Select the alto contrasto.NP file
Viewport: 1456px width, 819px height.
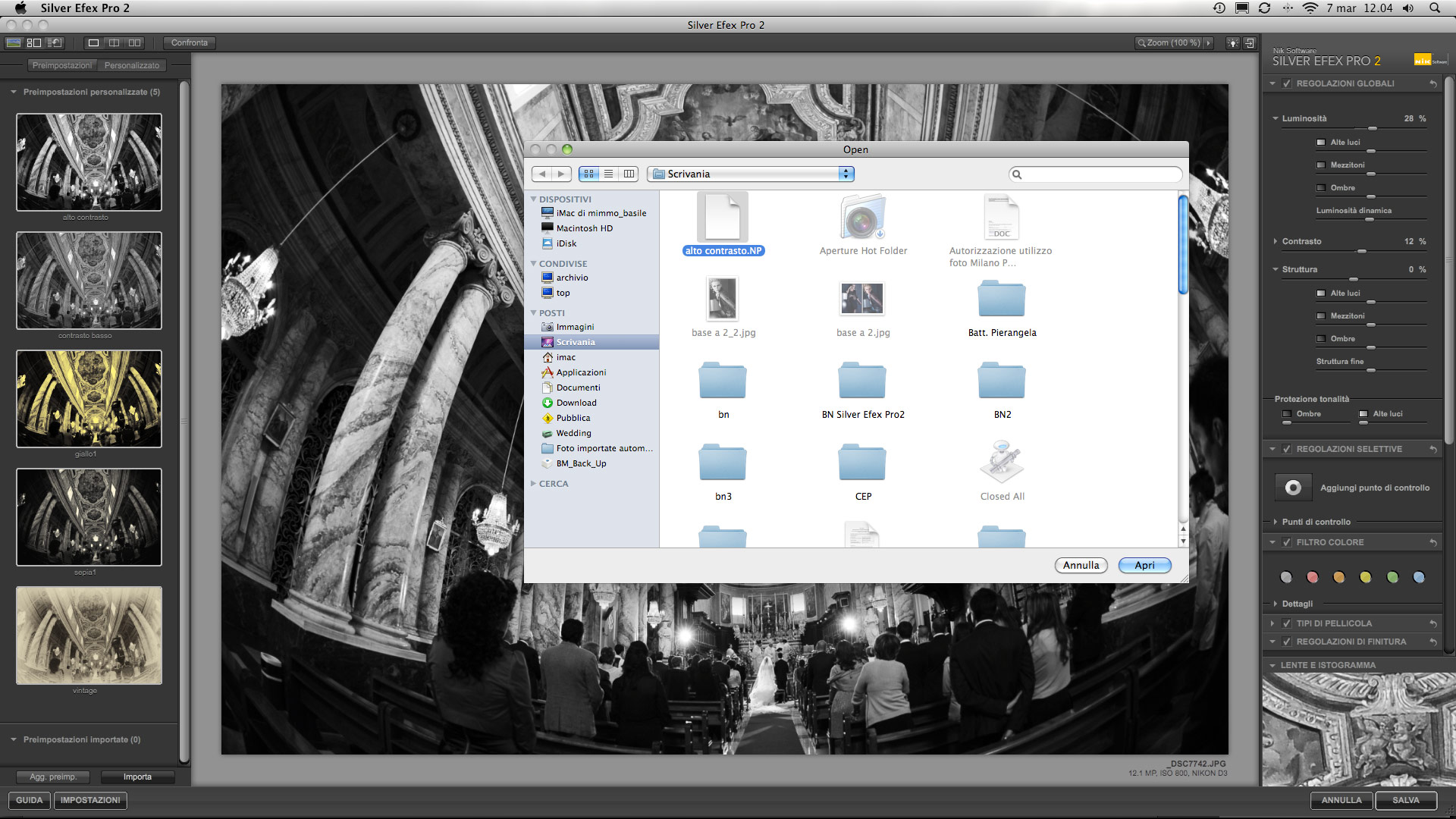[x=723, y=224]
